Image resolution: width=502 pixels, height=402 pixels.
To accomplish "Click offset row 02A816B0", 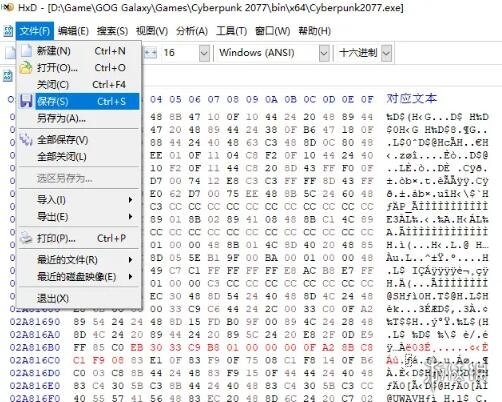I will coord(35,348).
